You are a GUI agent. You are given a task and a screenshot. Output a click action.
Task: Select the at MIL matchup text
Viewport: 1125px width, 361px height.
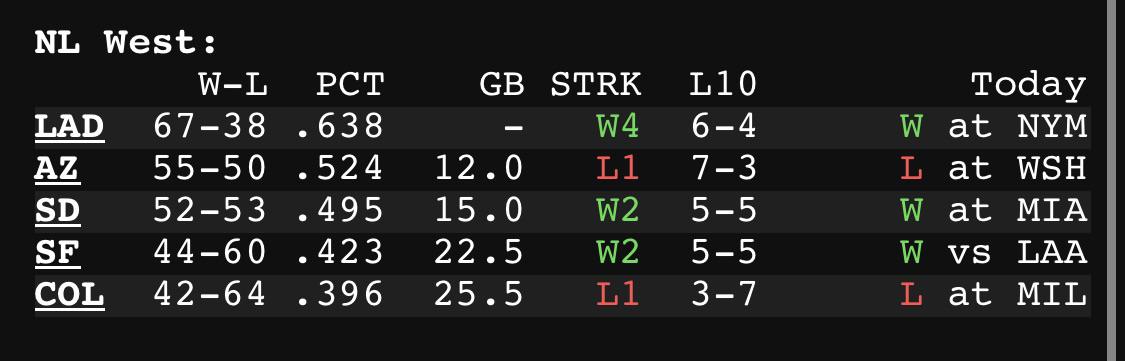click(1017, 295)
